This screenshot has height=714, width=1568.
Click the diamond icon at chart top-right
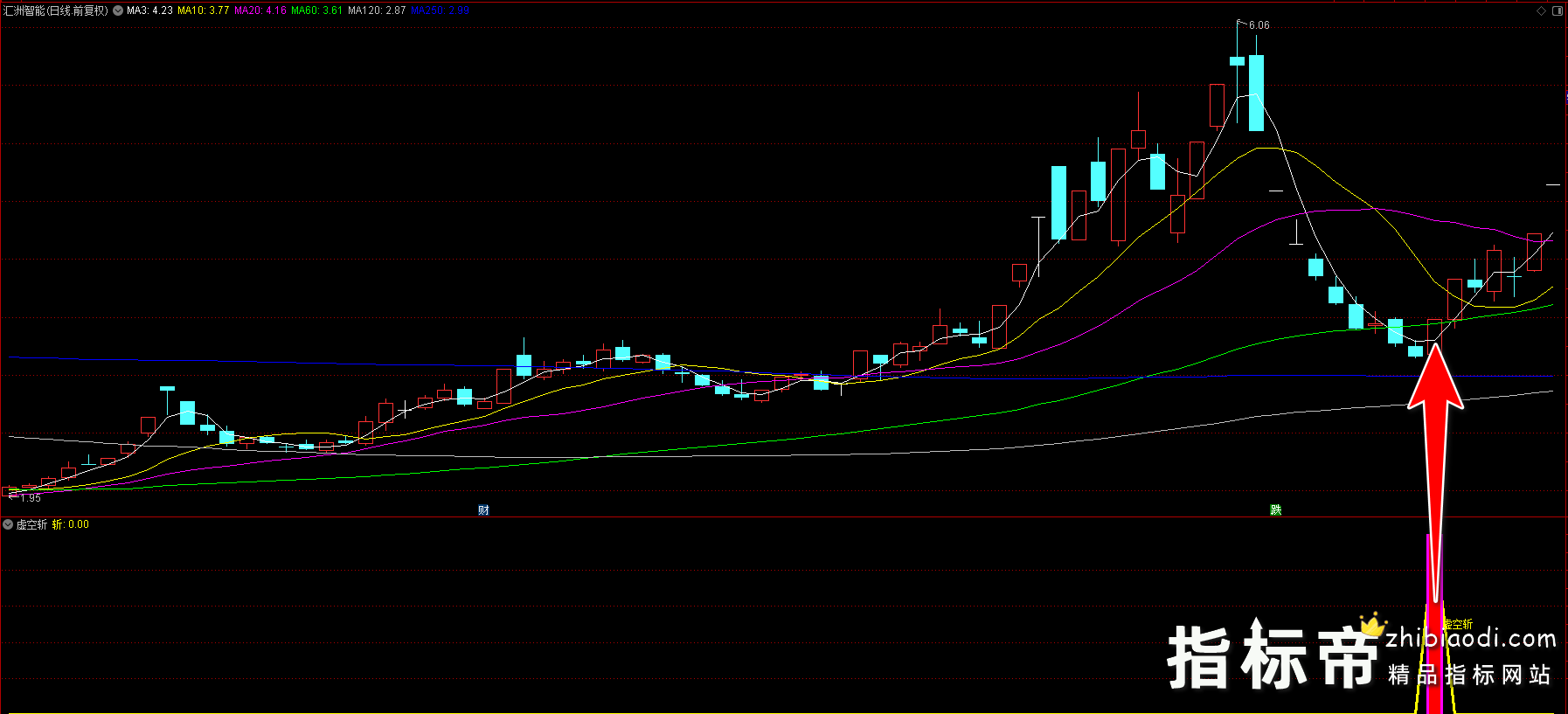(1541, 10)
